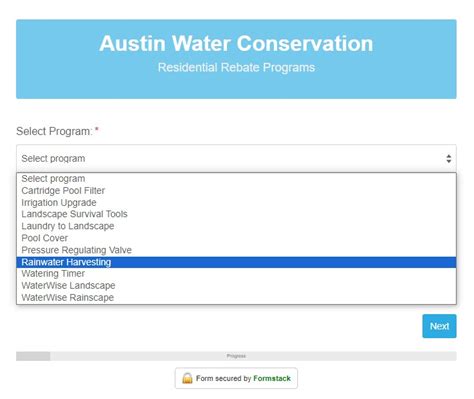Select the blank 'Select program' list entry
Viewport: 474px width, 399px height.
pyautogui.click(x=236, y=179)
